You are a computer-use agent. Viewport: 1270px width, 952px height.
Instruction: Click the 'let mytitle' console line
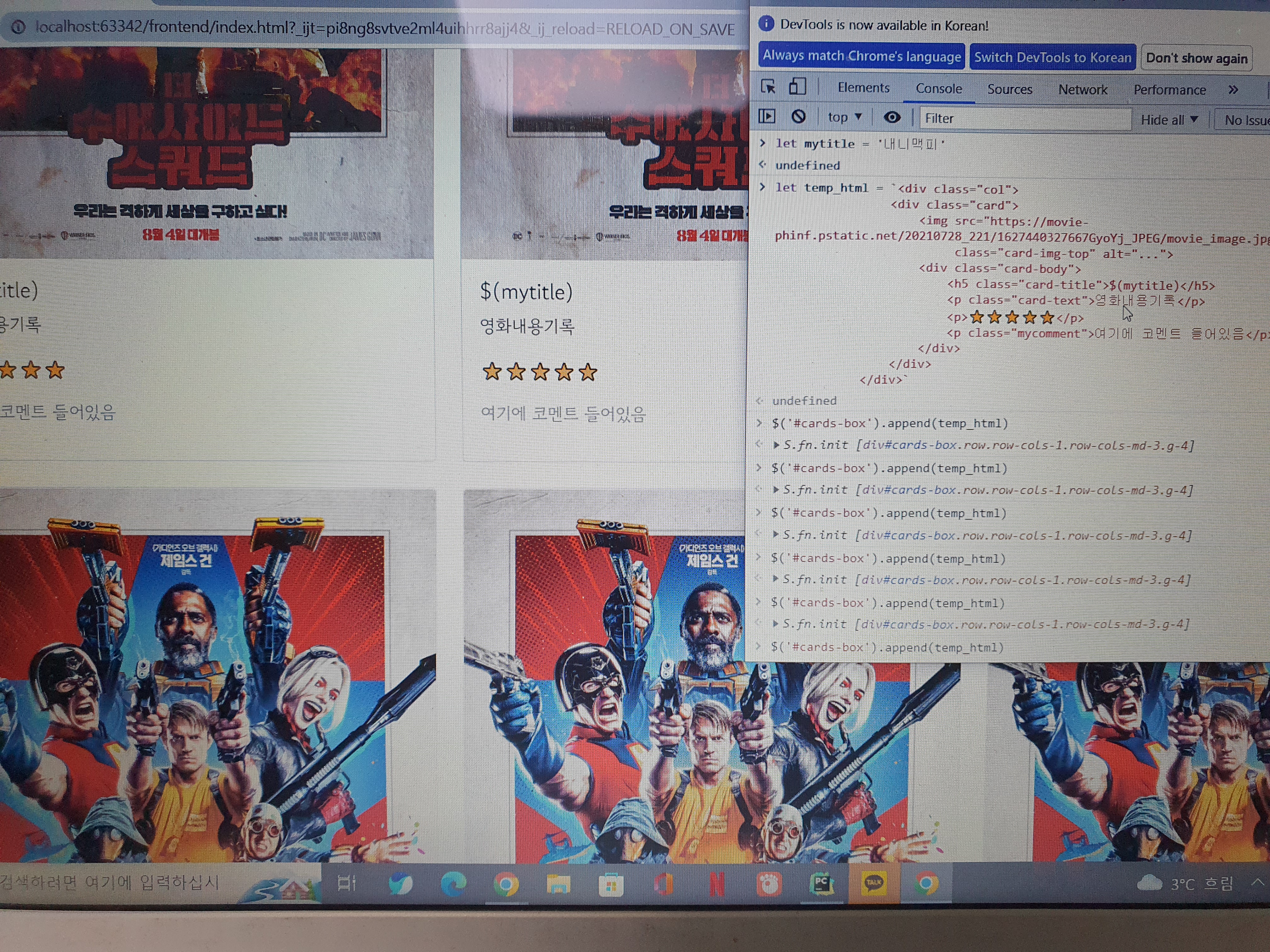[860, 144]
